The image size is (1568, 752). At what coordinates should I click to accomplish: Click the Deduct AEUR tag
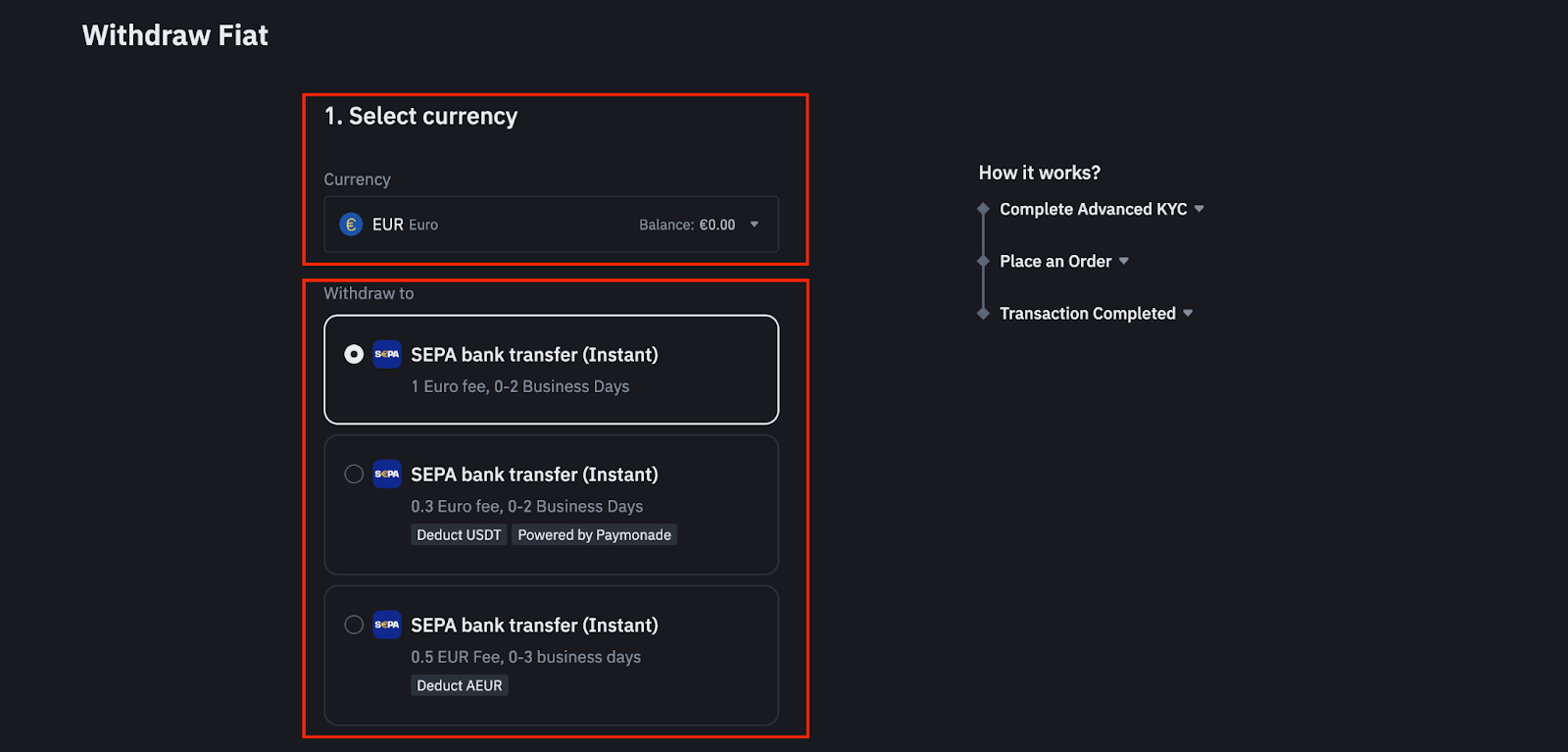click(459, 685)
